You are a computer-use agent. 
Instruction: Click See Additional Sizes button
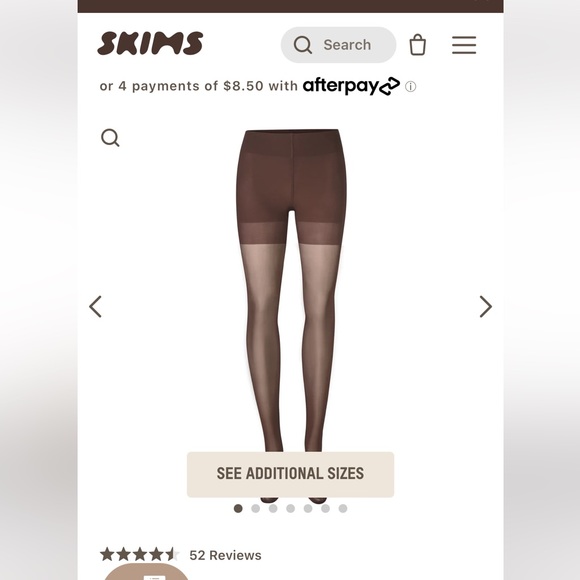[290, 474]
